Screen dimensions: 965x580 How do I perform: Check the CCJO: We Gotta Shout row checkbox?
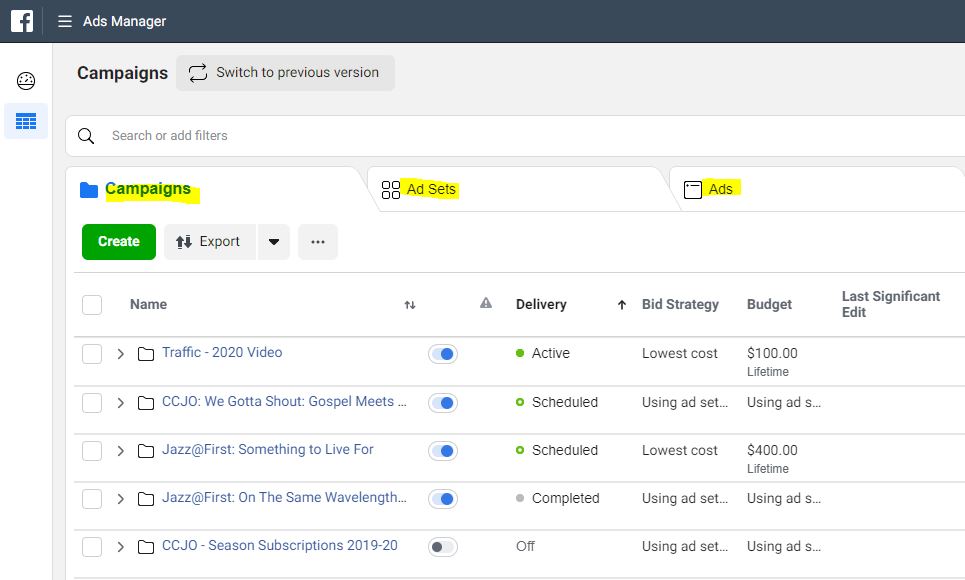[x=92, y=403]
